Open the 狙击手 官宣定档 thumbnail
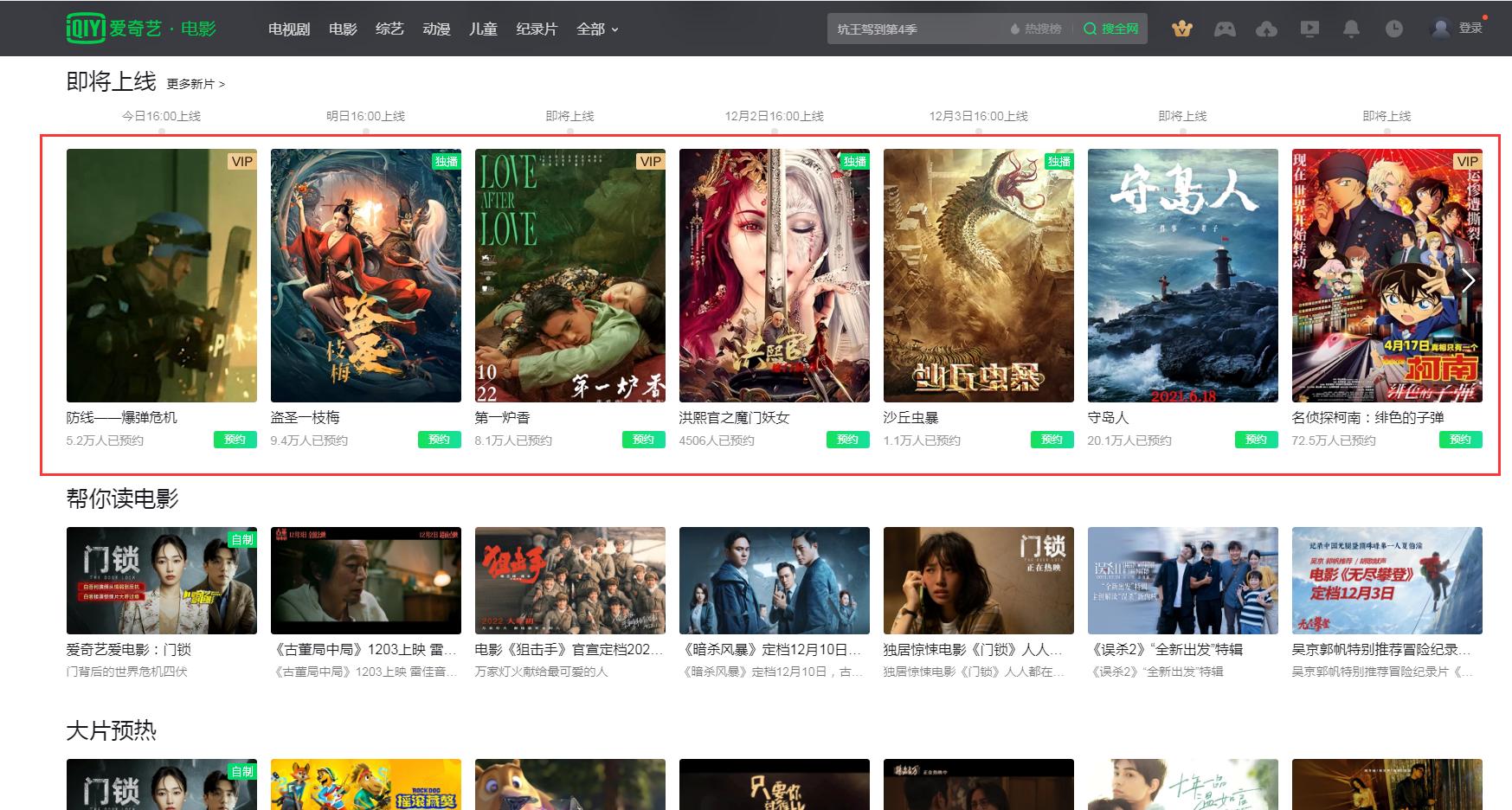The image size is (1512, 810). (570, 581)
